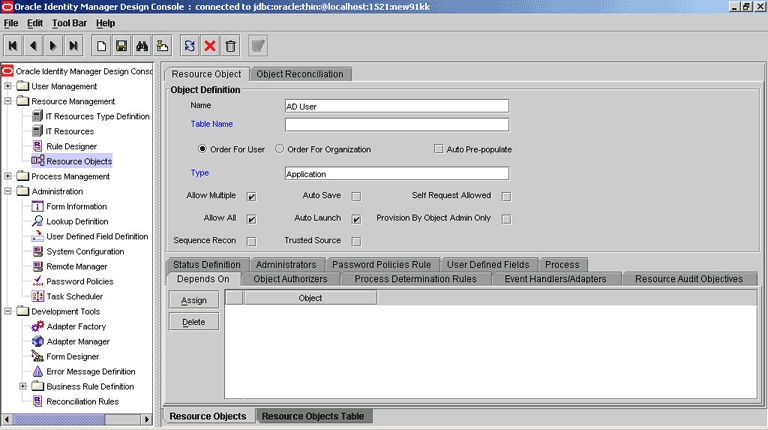Close form using red X icon
The width and height of the screenshot is (768, 430).
210,46
